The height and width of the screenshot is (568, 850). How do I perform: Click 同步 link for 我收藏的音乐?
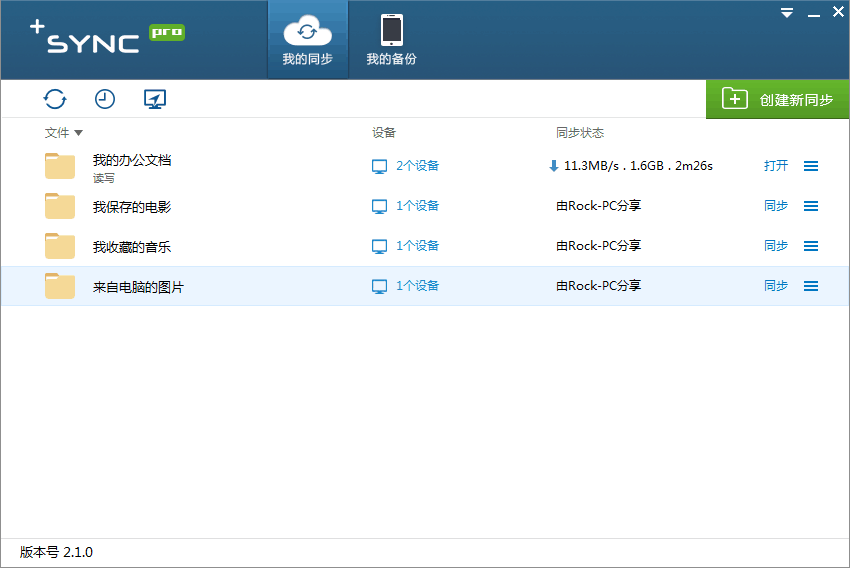pos(776,246)
